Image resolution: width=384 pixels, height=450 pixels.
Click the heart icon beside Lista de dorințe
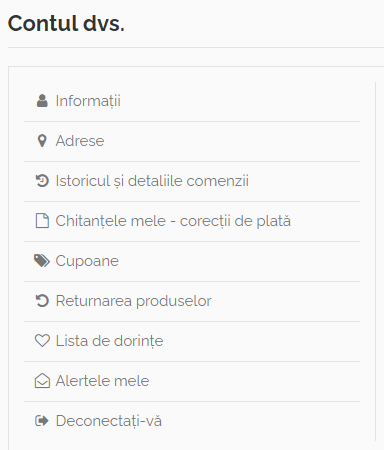click(42, 341)
